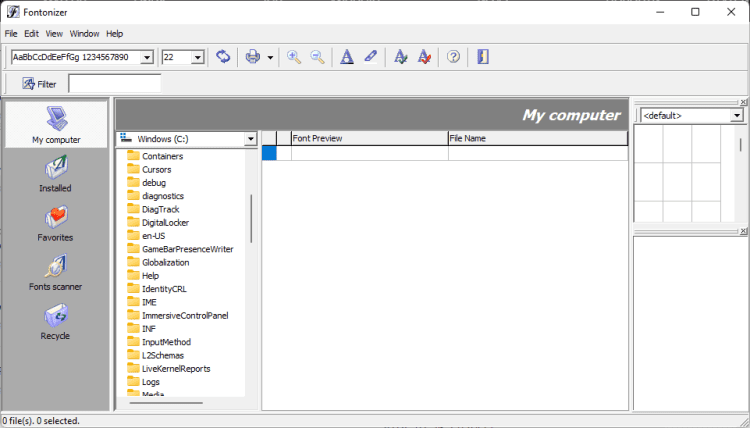Open the Edit menu
This screenshot has height=428, width=750.
pyautogui.click(x=32, y=33)
